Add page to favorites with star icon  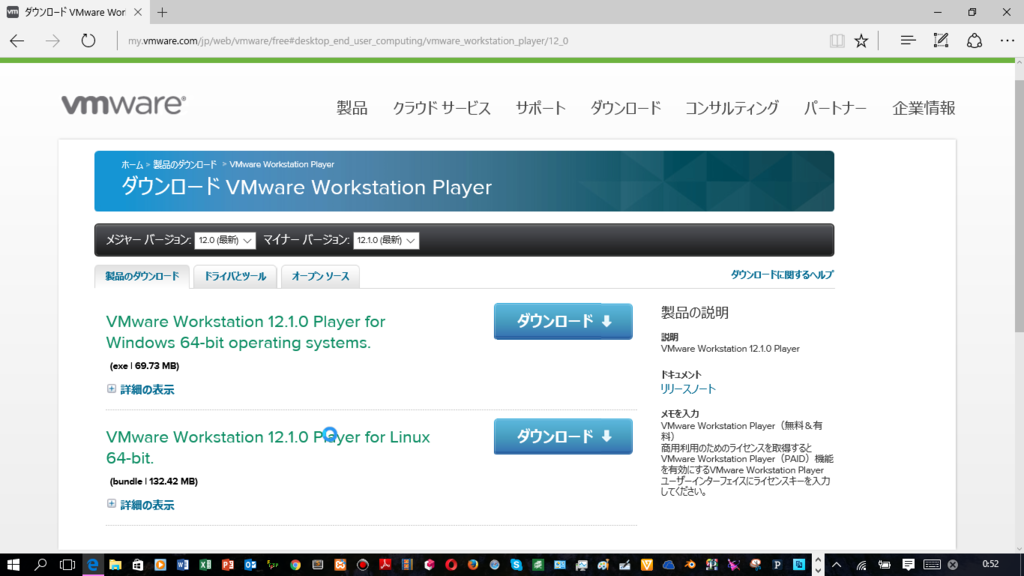coord(861,40)
